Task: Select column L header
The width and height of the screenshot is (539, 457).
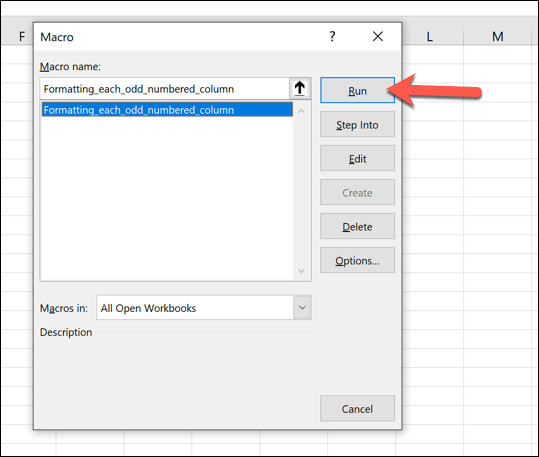Action: pyautogui.click(x=429, y=36)
